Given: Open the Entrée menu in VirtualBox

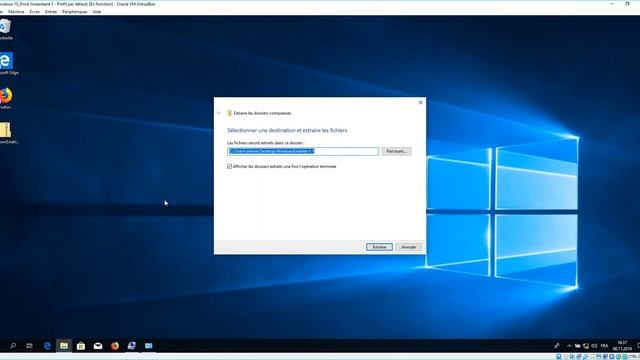Looking at the screenshot, I should [51, 12].
